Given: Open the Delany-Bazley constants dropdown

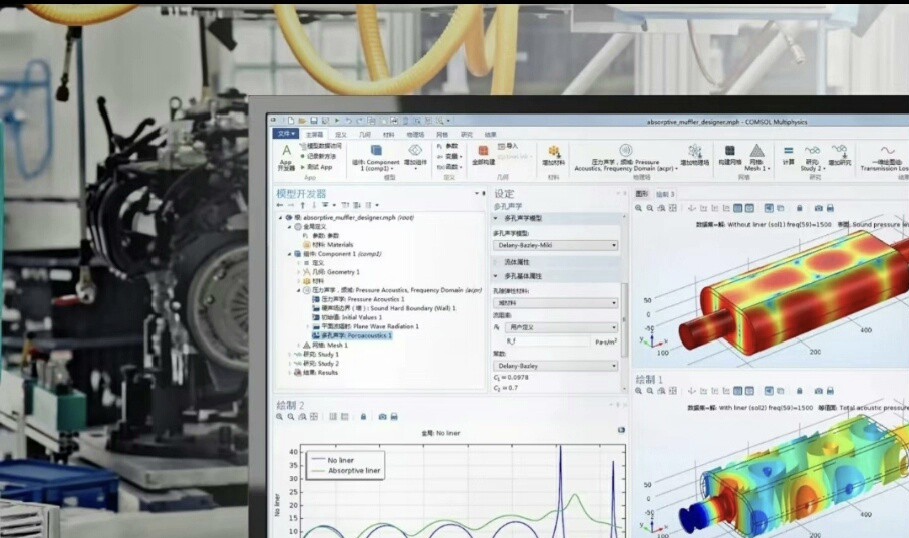Looking at the screenshot, I should point(555,366).
